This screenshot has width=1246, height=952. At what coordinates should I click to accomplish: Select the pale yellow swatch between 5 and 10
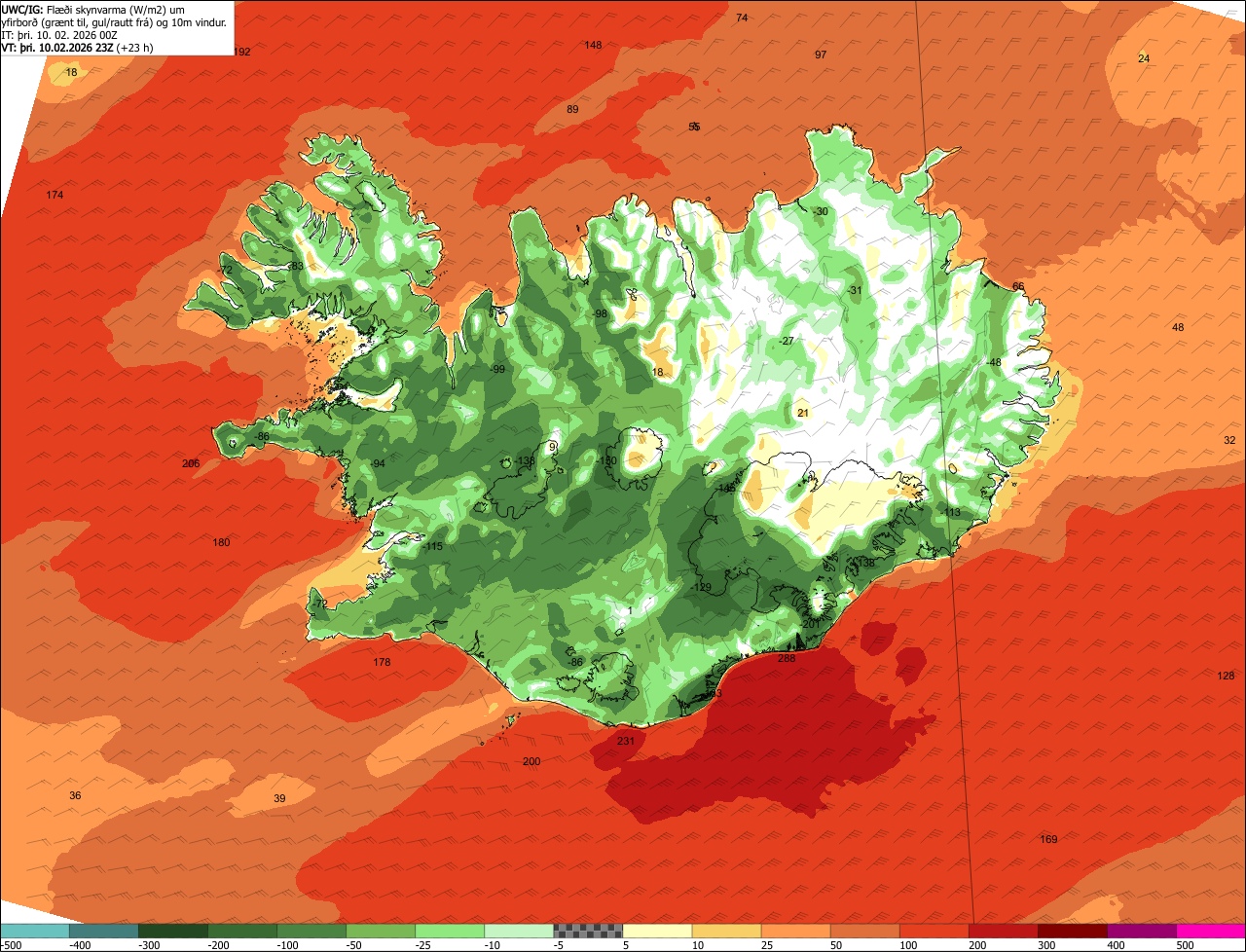pyautogui.click(x=657, y=931)
